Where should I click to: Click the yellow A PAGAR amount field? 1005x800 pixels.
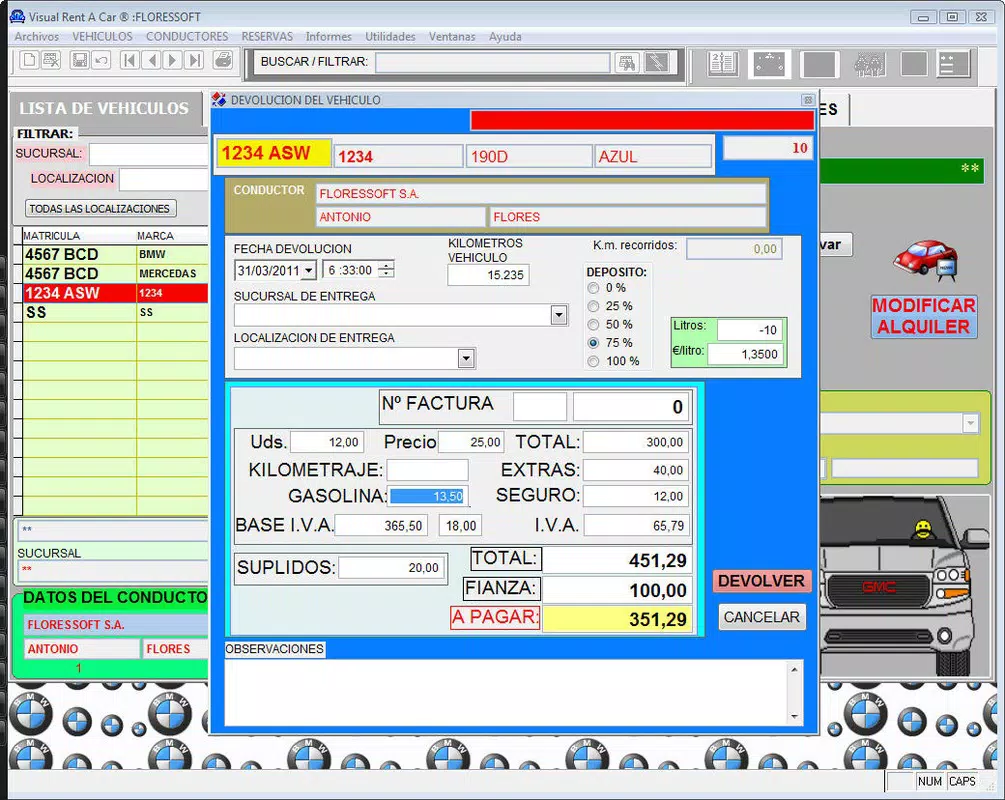(617, 619)
